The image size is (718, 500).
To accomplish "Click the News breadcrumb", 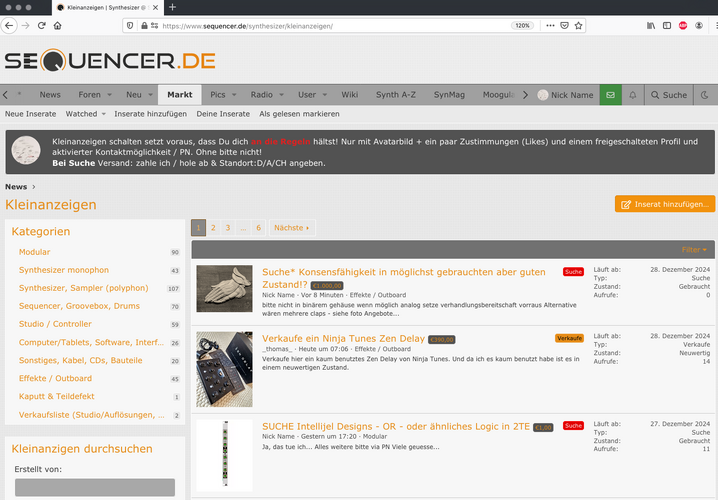I will 16,186.
